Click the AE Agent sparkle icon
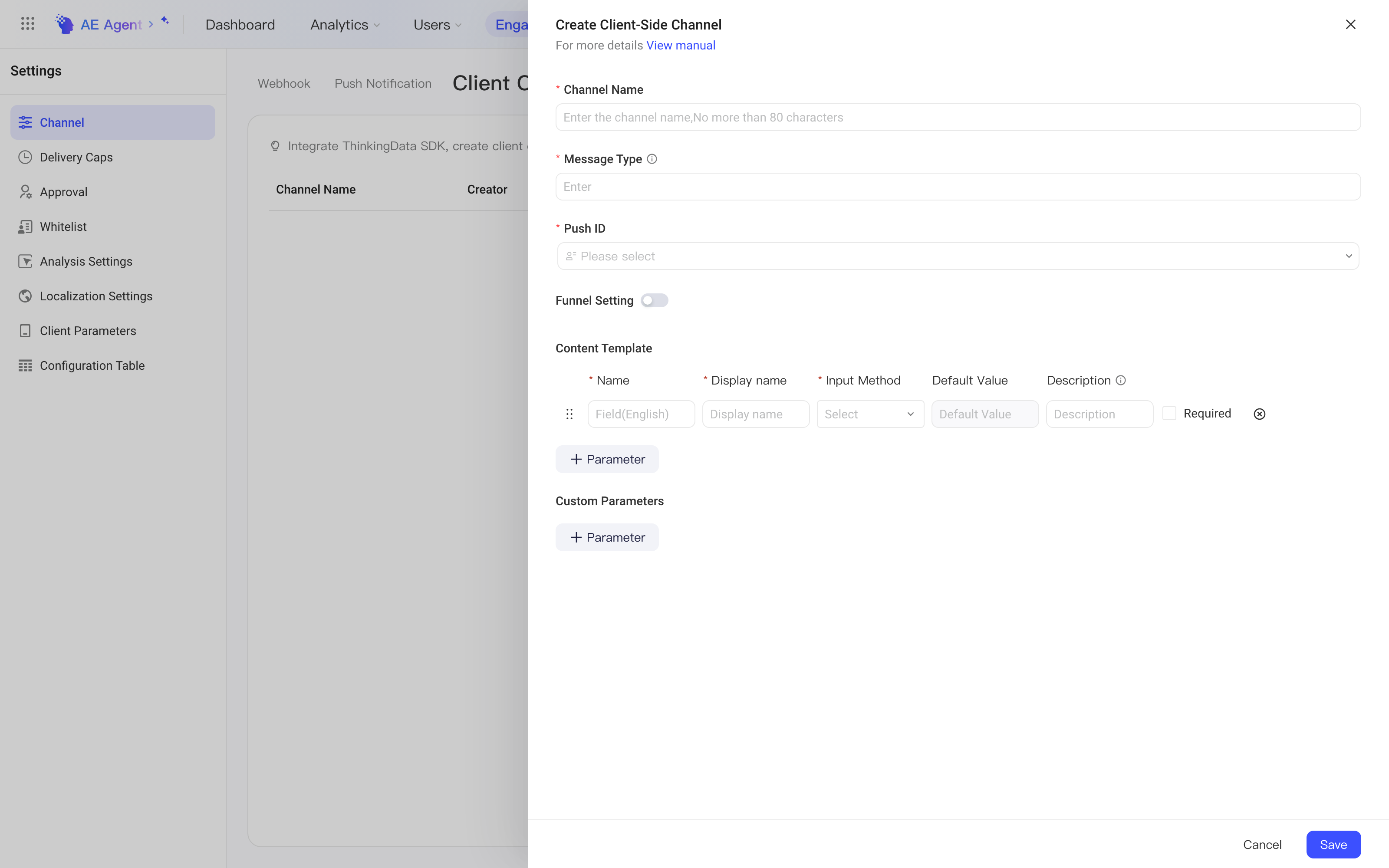 pyautogui.click(x=165, y=21)
